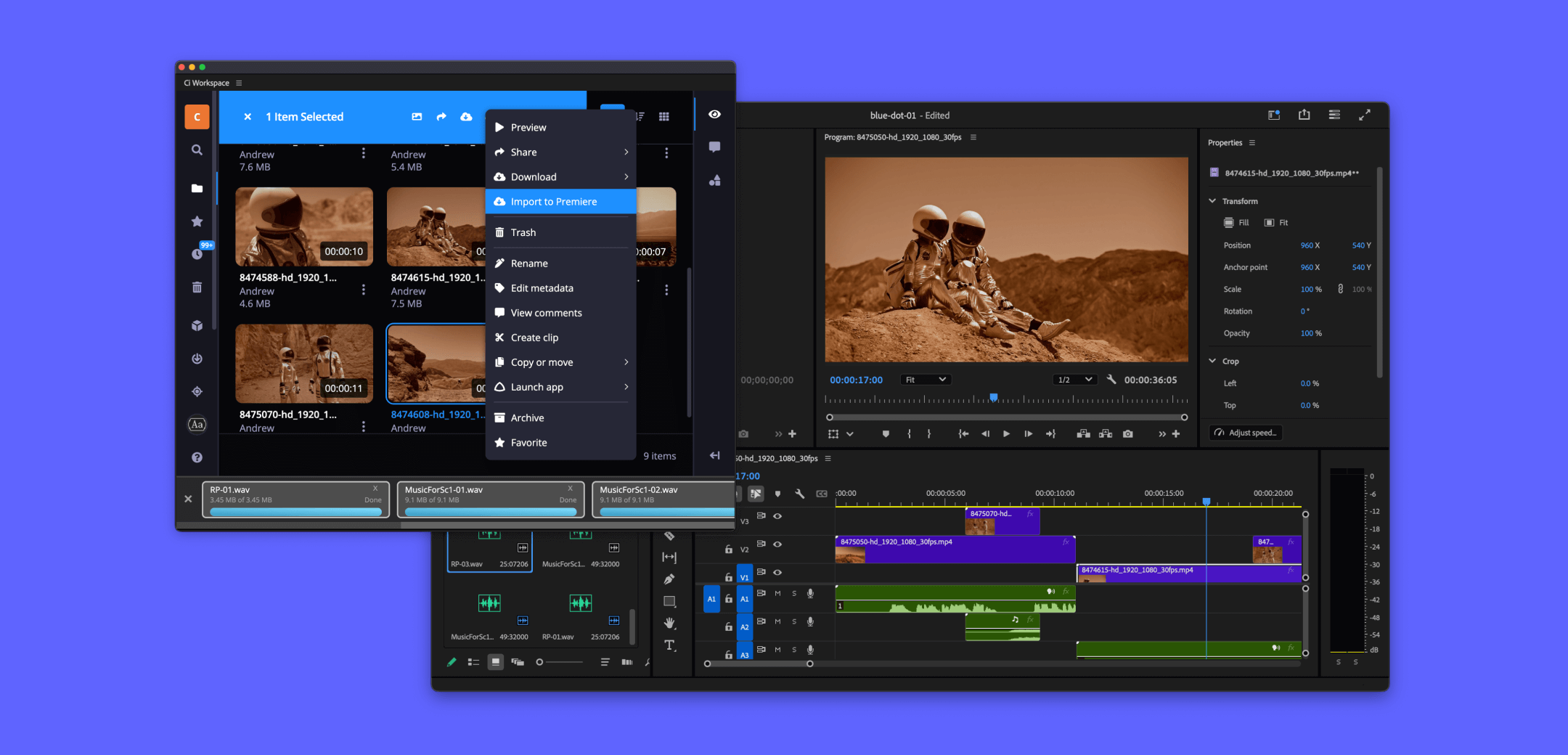Expand Download submenu
The image size is (1568, 755).
pos(561,176)
